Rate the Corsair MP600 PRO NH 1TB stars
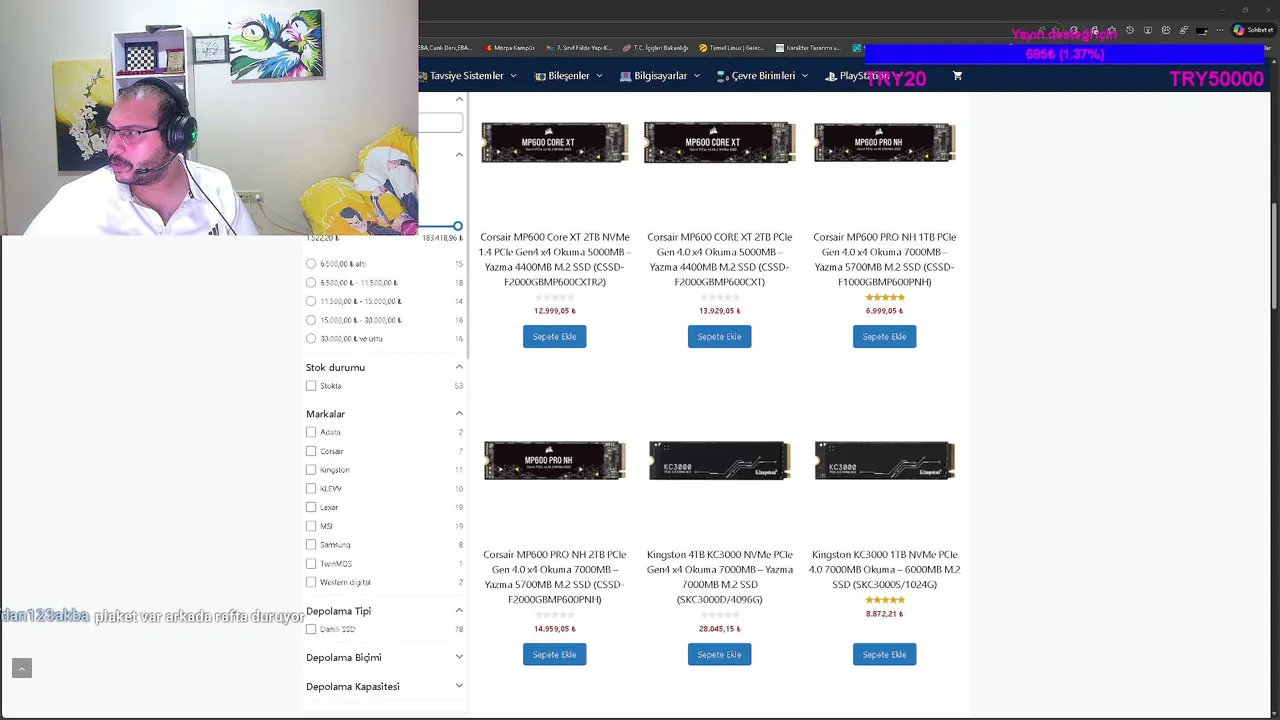Viewport: 1280px width, 720px height. click(x=885, y=297)
